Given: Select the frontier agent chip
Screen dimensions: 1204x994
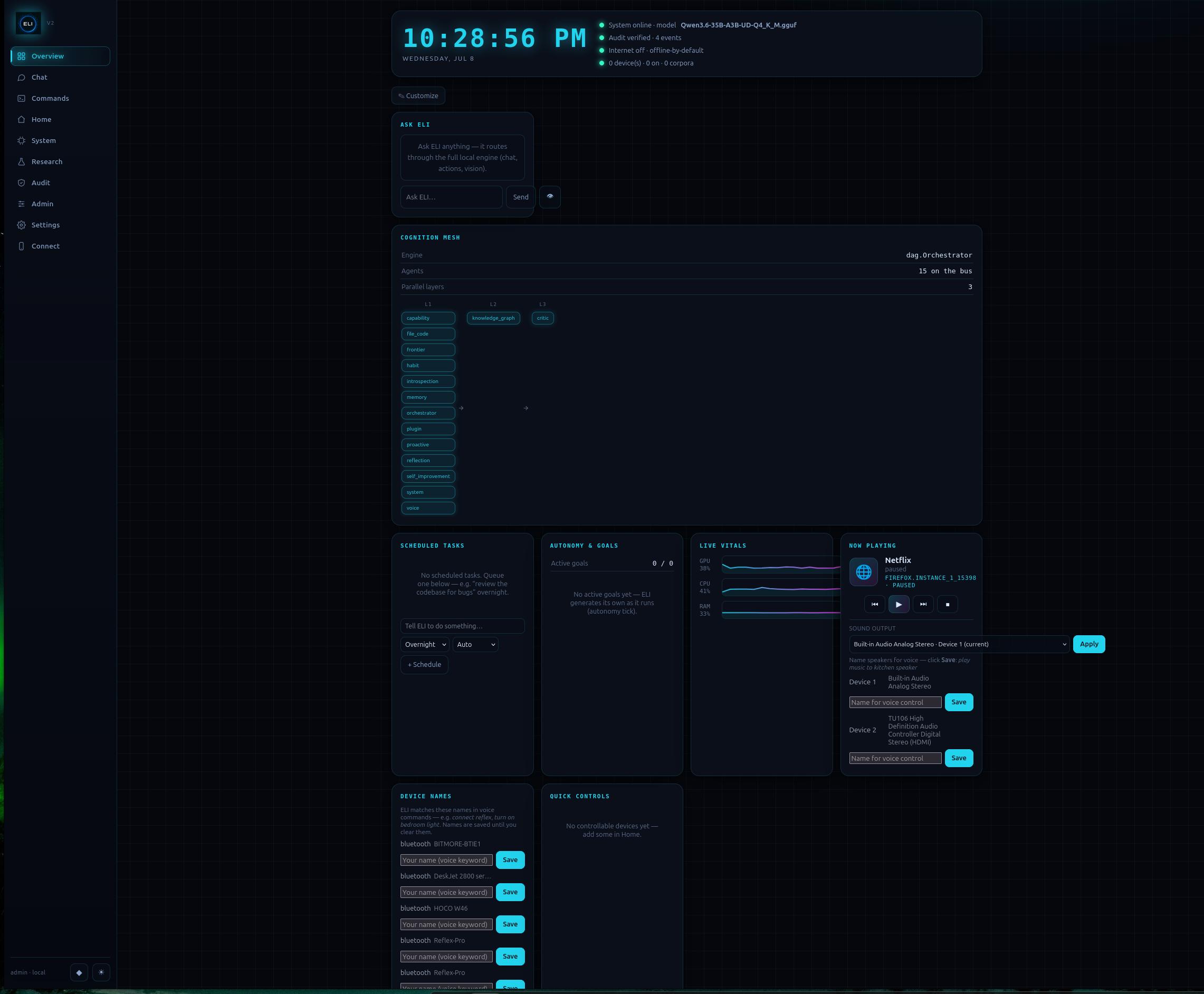Looking at the screenshot, I should coord(428,350).
